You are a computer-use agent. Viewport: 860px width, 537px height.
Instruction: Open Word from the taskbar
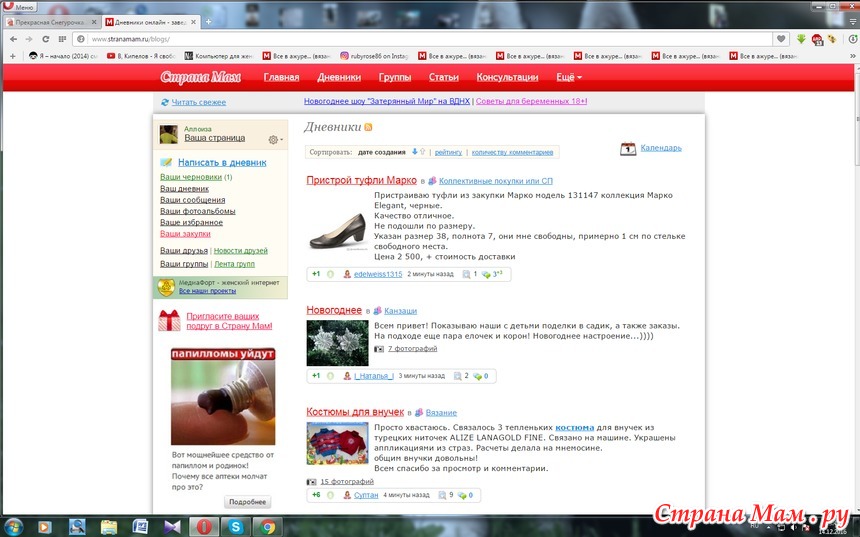pos(140,527)
